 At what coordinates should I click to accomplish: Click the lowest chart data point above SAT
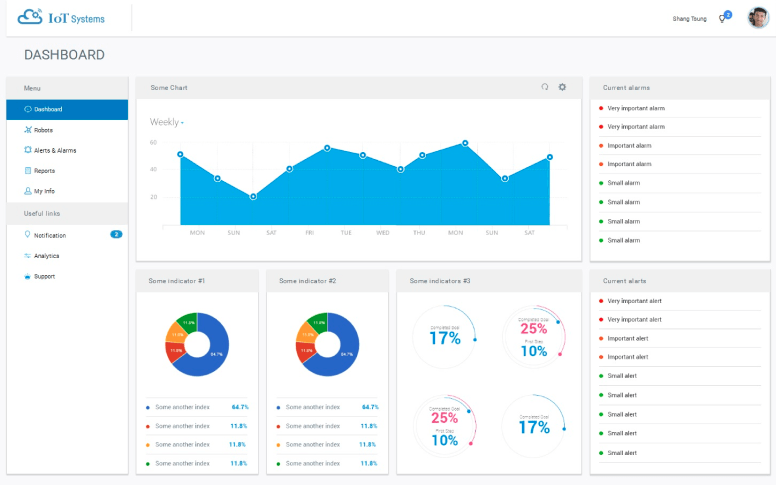253,196
